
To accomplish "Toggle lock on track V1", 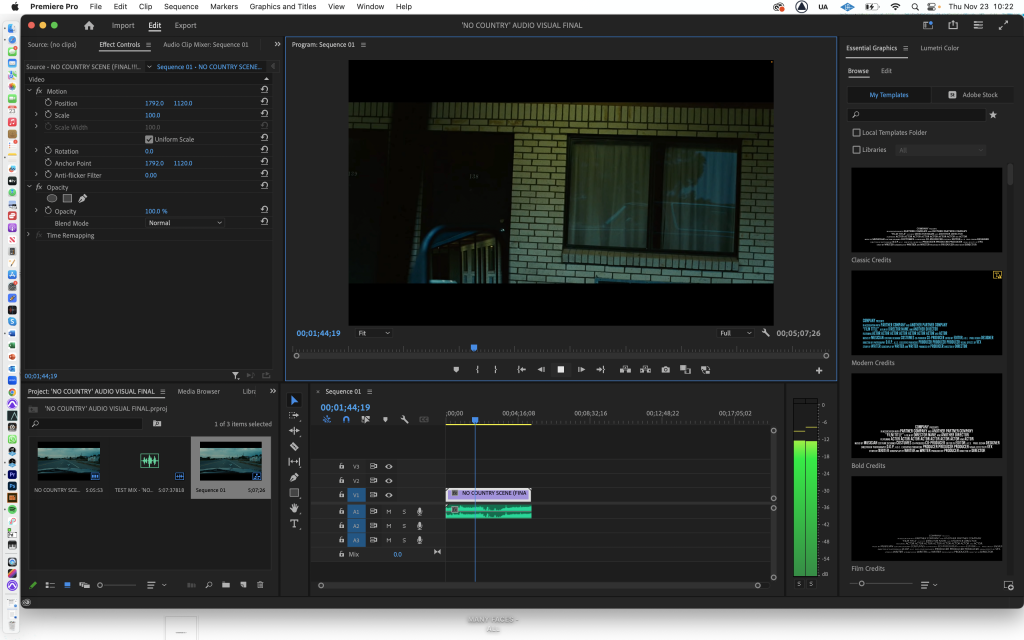I will click(341, 495).
